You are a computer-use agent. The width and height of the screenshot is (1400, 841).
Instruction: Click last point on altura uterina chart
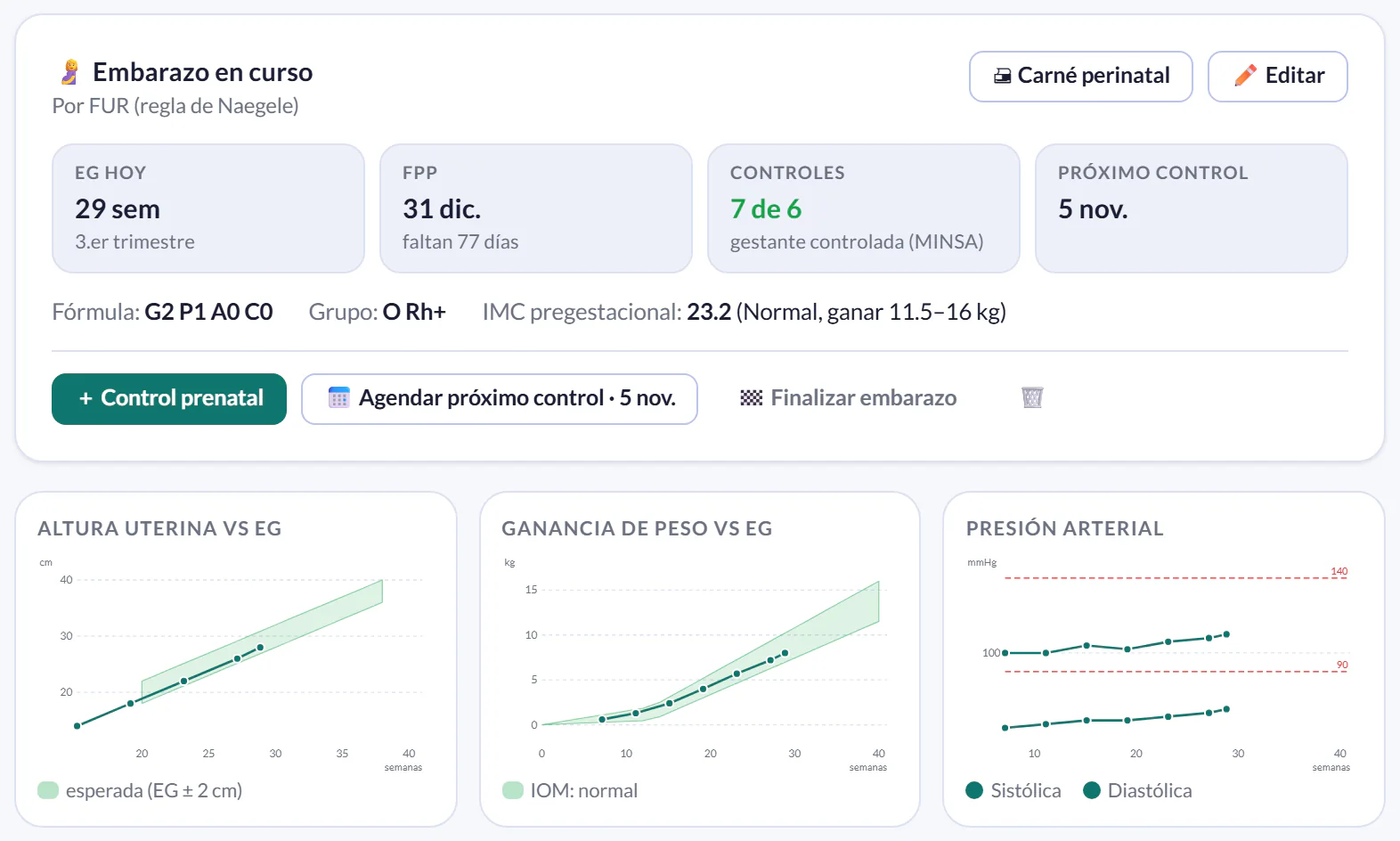tap(260, 648)
